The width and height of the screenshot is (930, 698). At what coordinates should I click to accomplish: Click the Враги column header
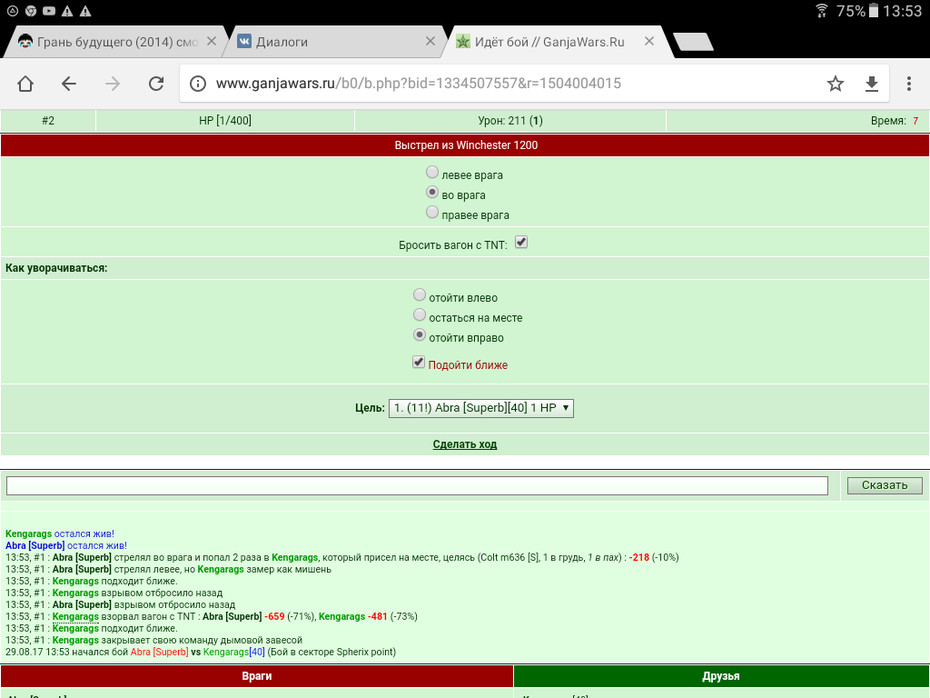click(257, 676)
